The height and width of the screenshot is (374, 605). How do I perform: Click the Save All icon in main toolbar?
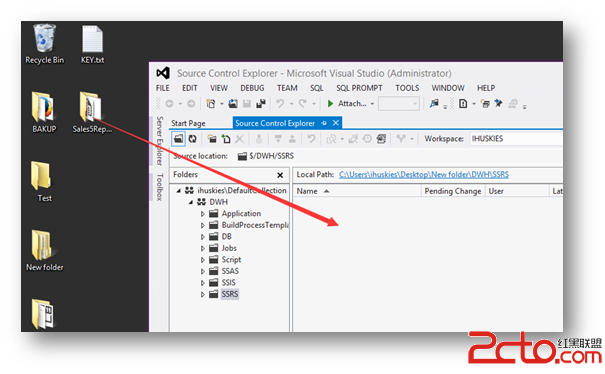[x=261, y=103]
